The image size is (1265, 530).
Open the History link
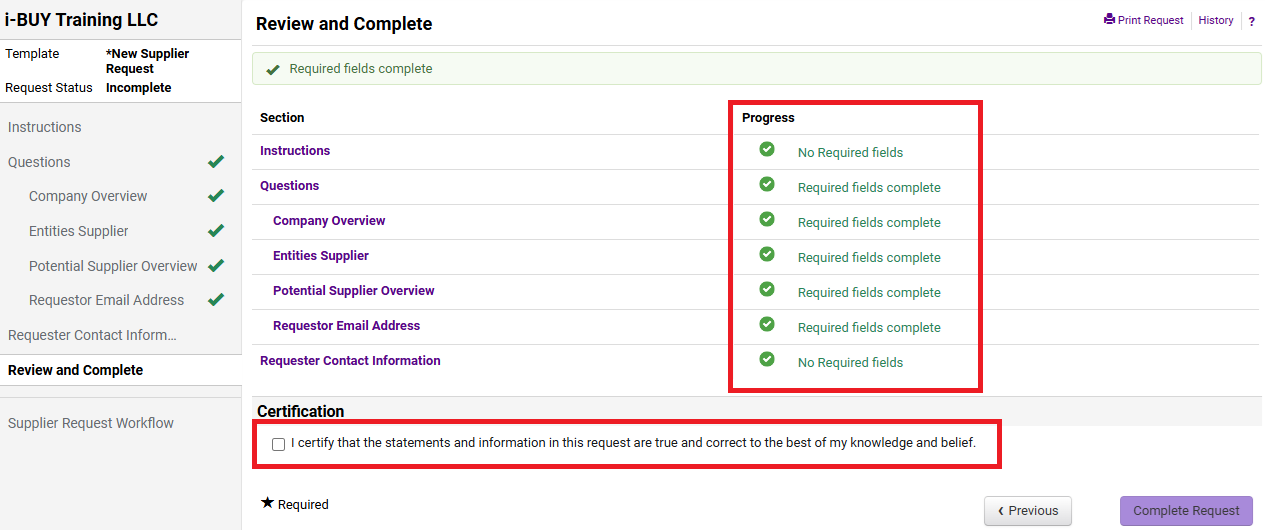pos(1215,20)
